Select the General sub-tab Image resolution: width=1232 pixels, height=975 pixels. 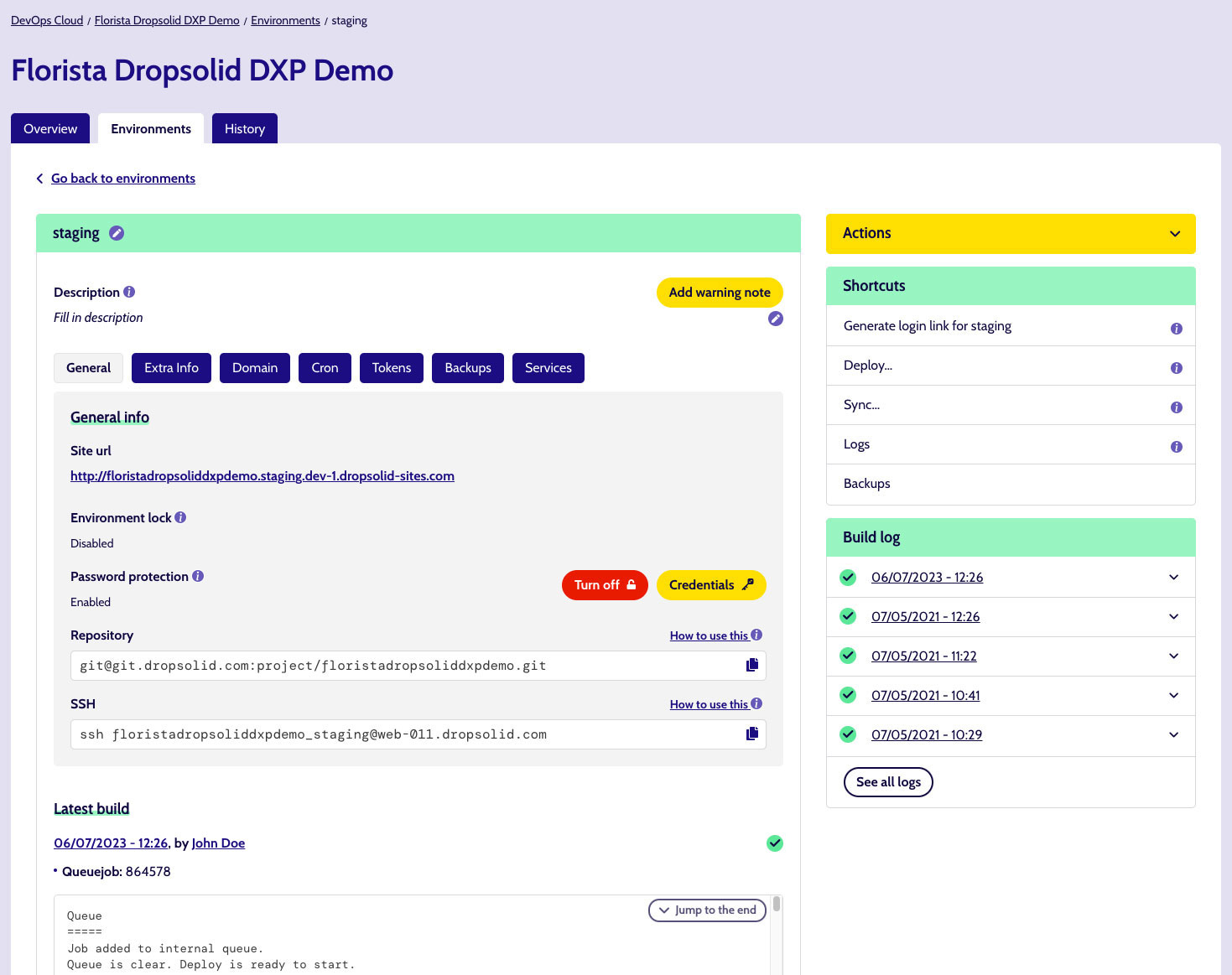pos(88,368)
